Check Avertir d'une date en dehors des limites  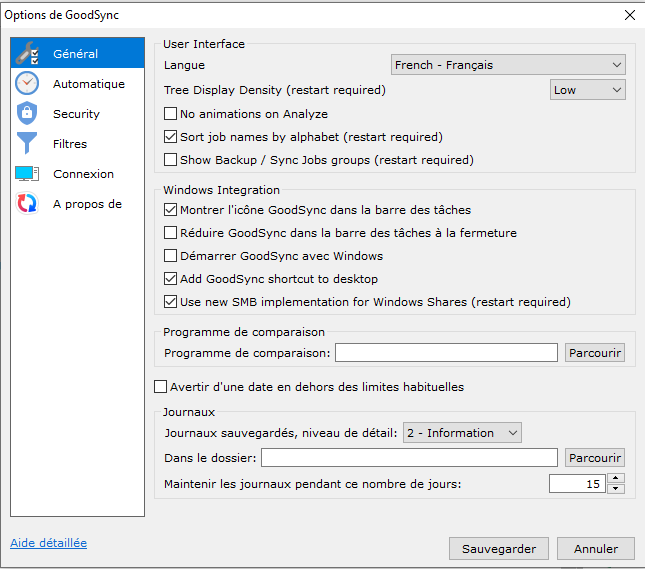160,387
